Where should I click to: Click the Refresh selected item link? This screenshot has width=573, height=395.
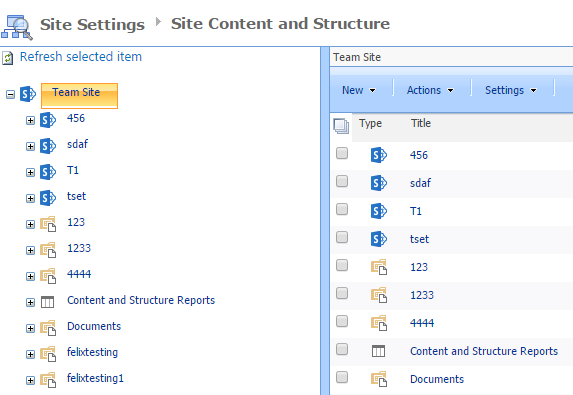tap(81, 57)
